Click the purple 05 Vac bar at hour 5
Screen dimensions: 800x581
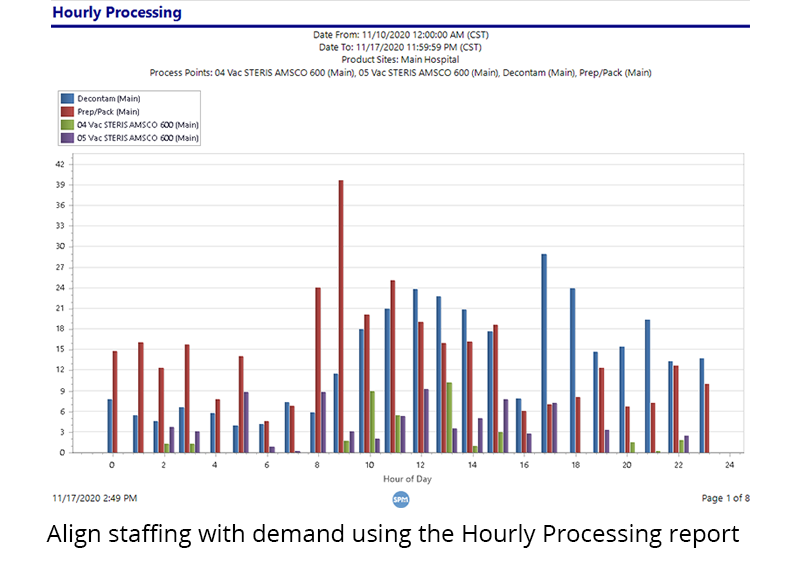[246, 422]
